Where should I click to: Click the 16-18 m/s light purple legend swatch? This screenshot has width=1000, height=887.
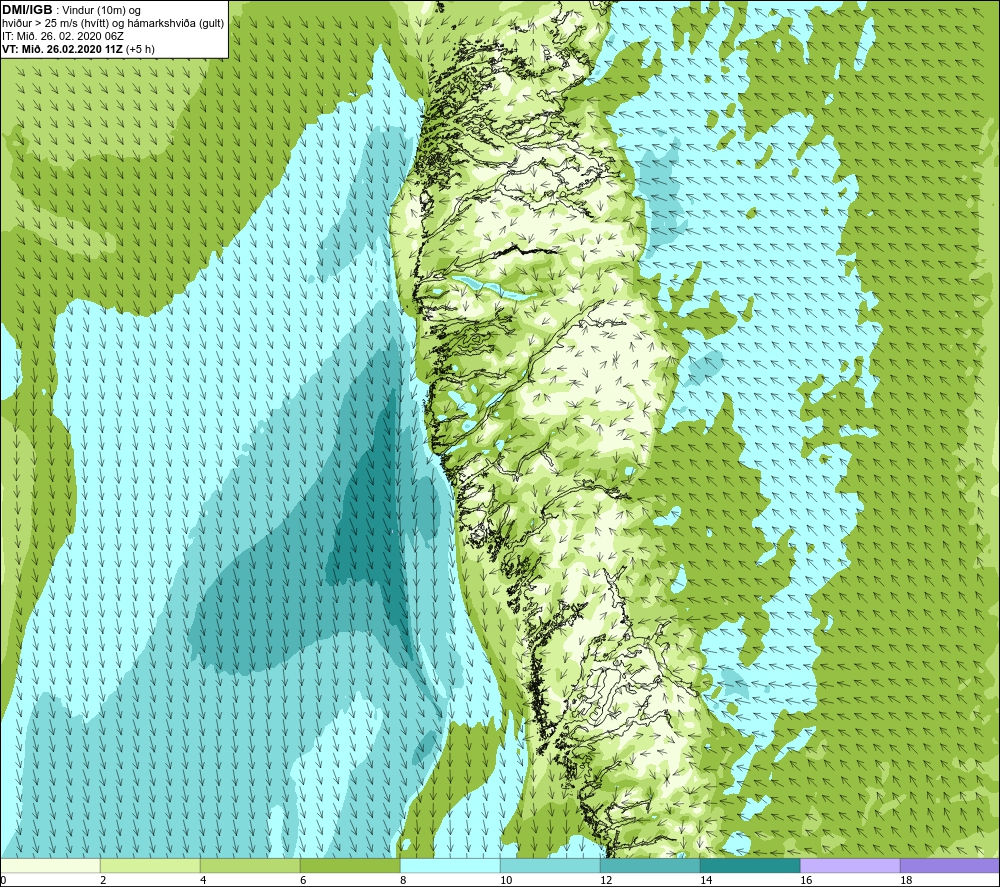(850, 865)
